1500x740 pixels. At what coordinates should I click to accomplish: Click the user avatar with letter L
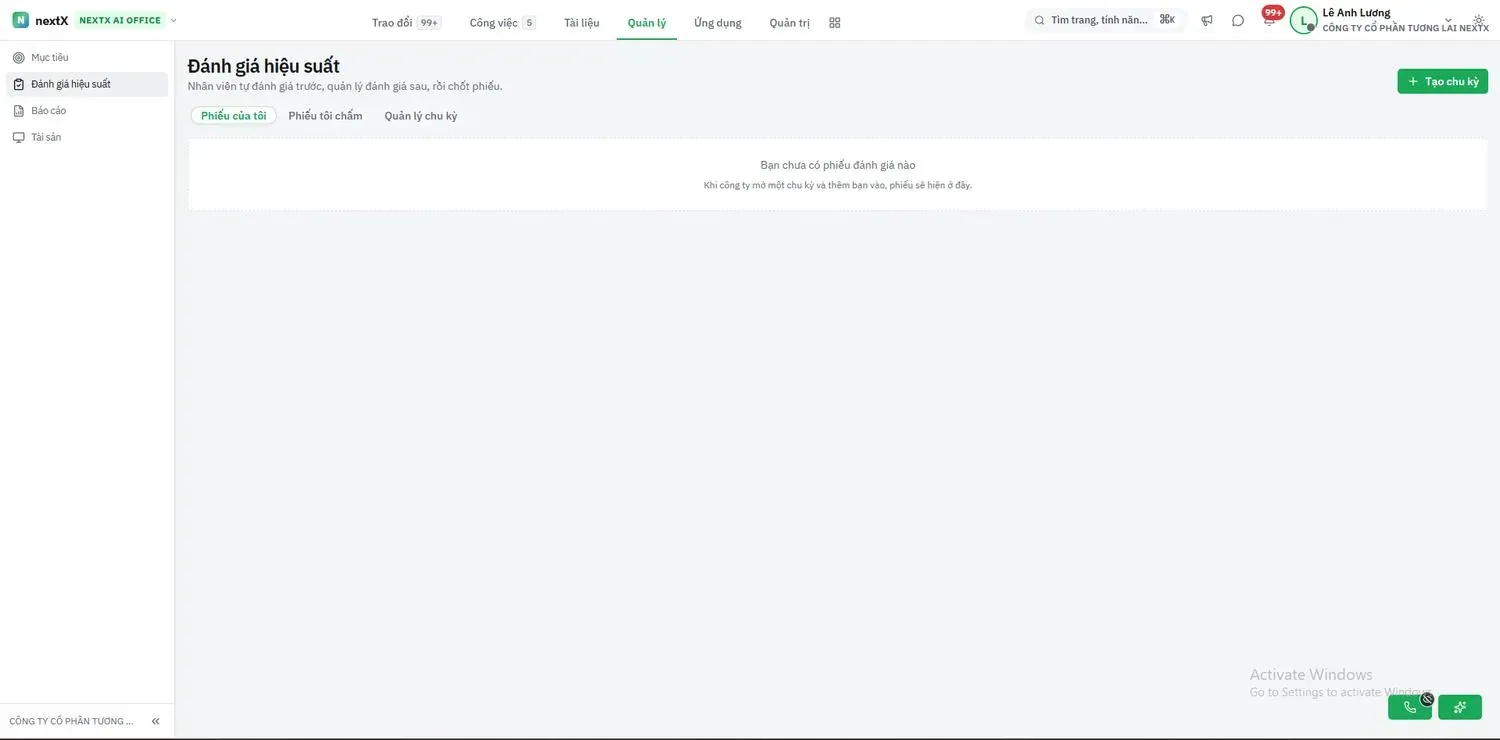point(1303,20)
